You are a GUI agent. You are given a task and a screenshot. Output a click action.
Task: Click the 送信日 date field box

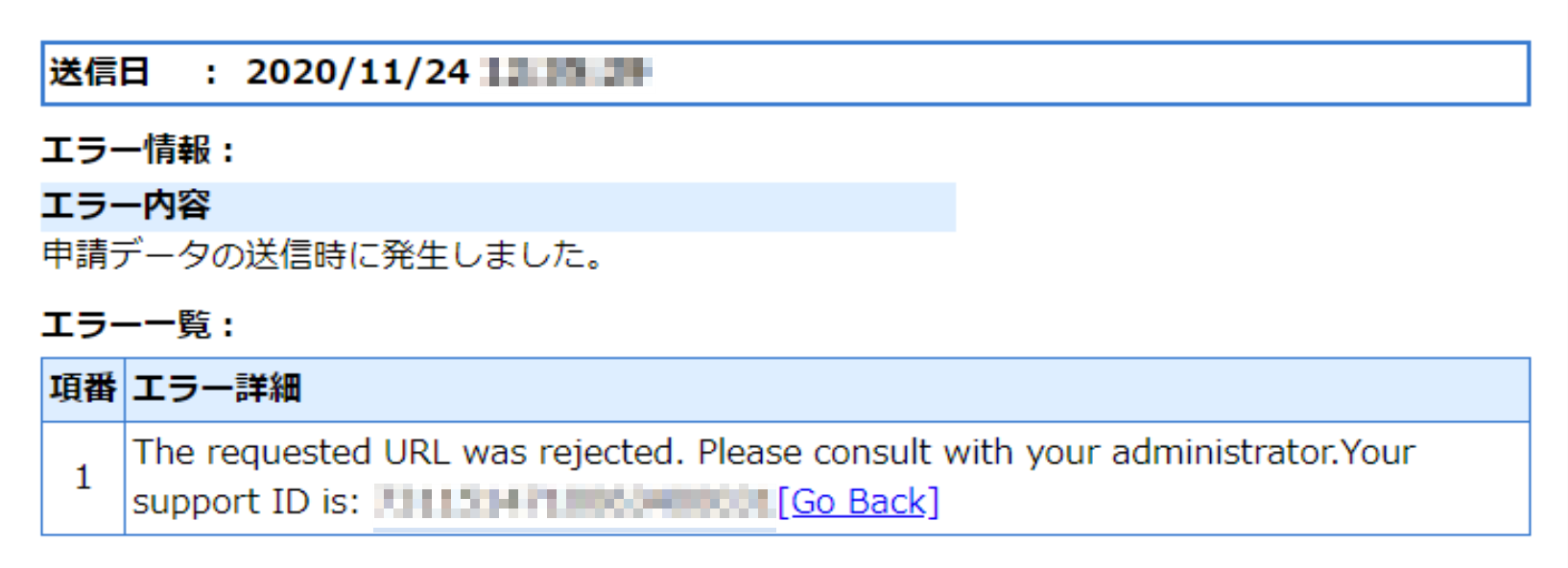pos(785,73)
